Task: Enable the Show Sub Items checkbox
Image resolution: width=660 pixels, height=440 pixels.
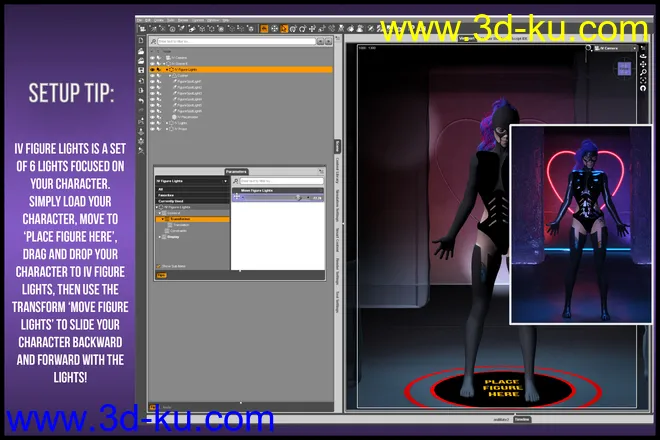Action: (158, 266)
